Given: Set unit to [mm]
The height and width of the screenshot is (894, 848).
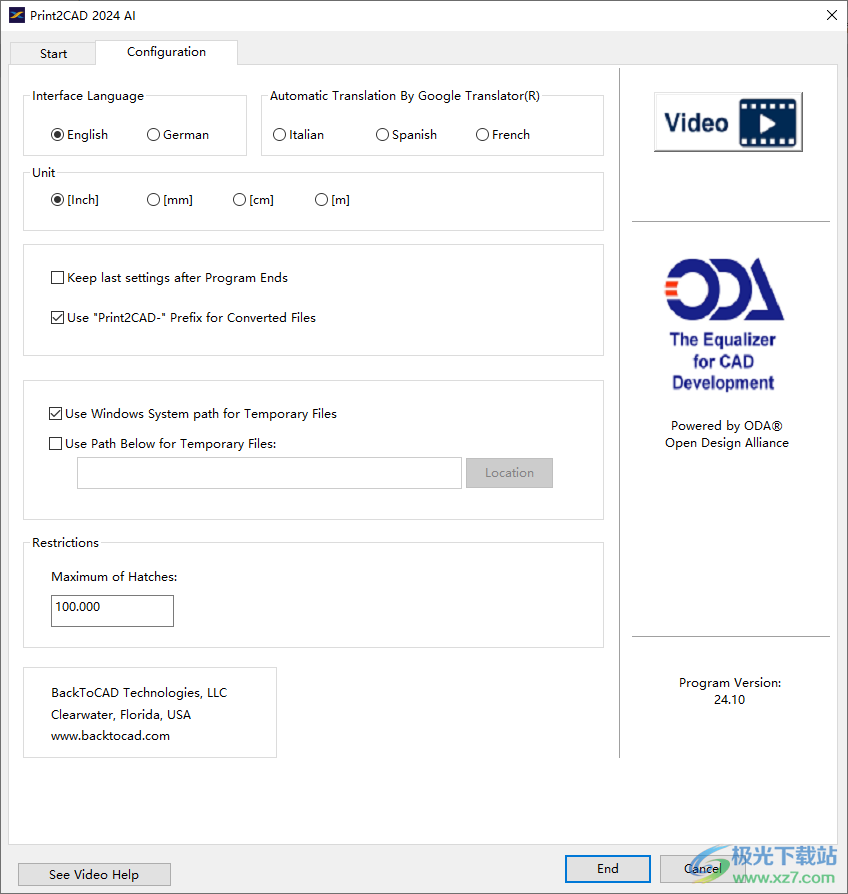Looking at the screenshot, I should click(170, 200).
